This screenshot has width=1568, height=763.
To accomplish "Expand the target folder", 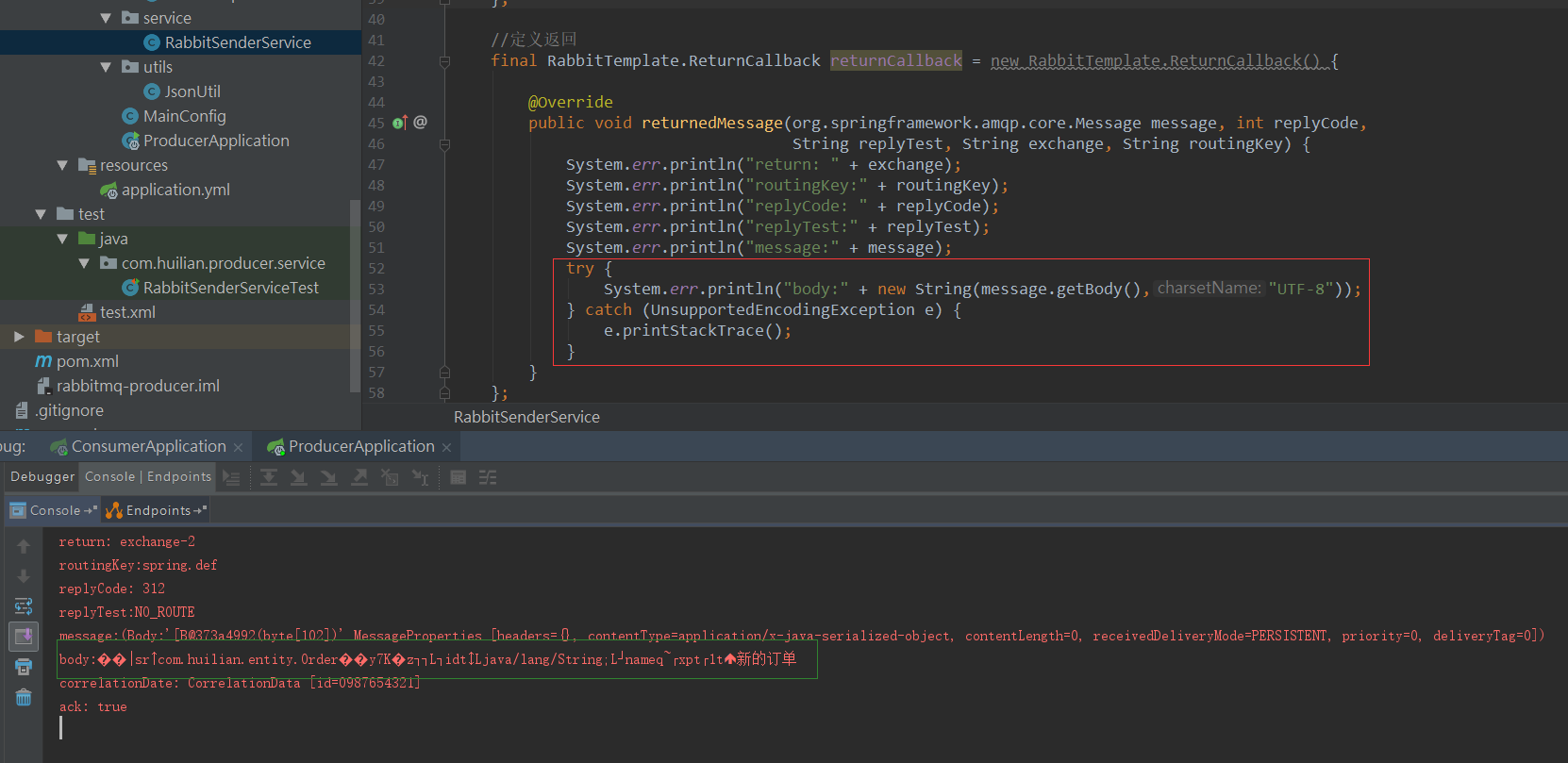I will pyautogui.click(x=19, y=337).
